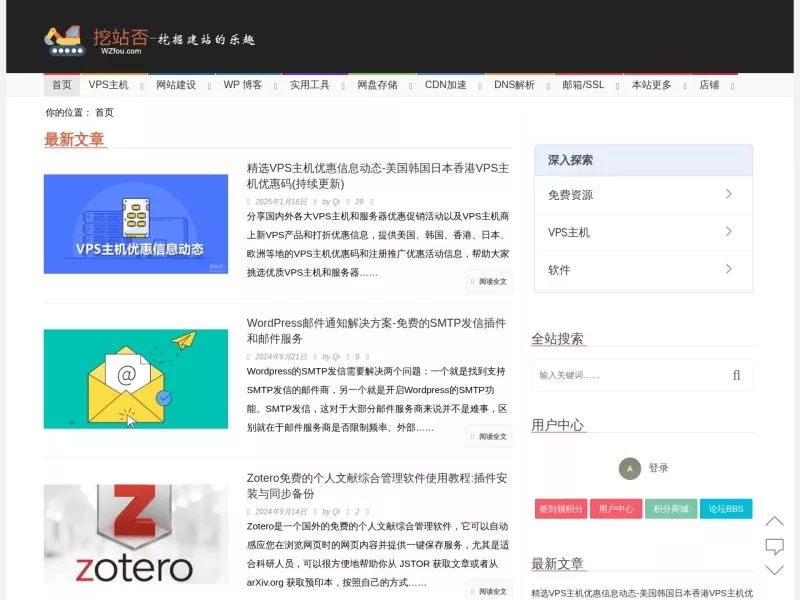Click 阅读全文 for the Zotero article
The image size is (800, 600).
[489, 591]
